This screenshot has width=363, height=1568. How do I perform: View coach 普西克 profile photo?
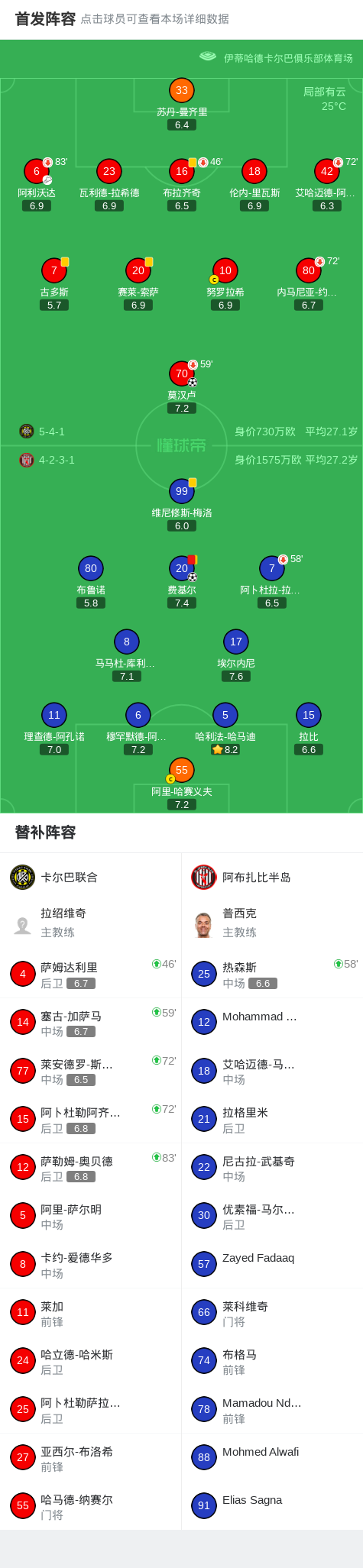[x=204, y=925]
